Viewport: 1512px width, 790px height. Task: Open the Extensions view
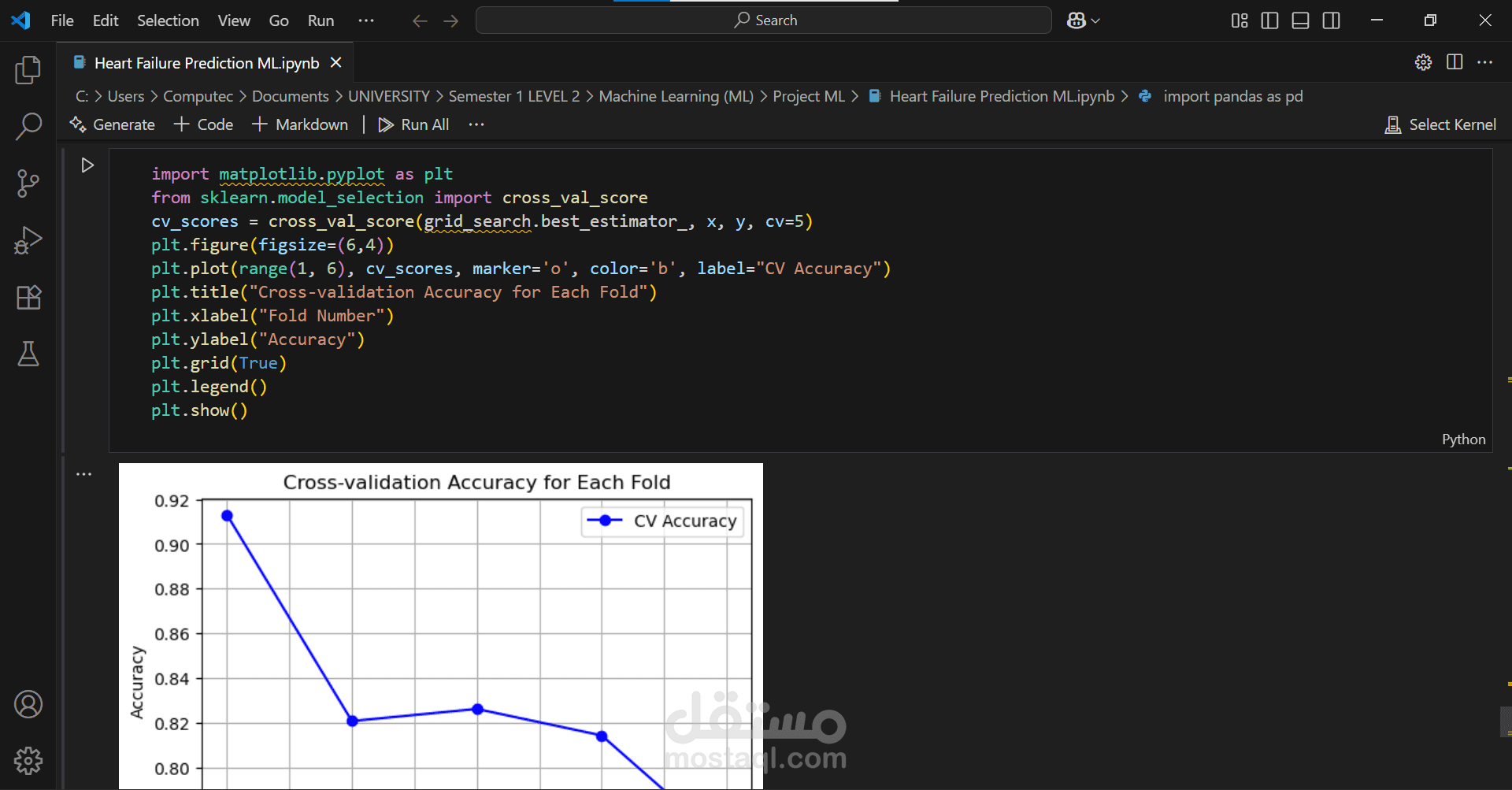point(28,298)
